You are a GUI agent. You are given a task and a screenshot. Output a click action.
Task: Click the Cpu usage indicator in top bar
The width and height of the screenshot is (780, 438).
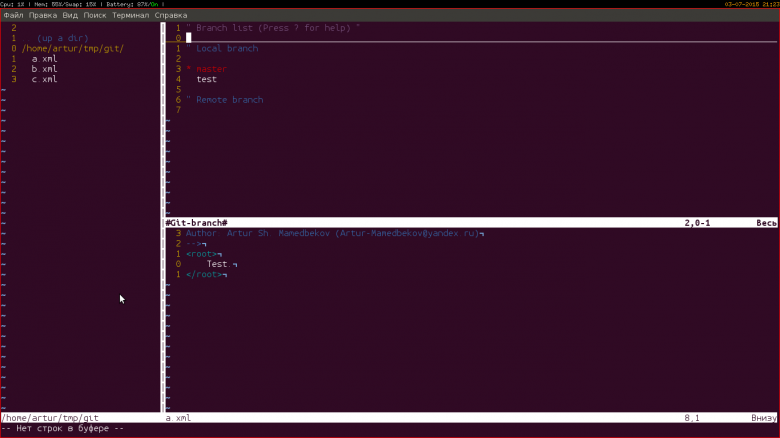[x=12, y=4]
